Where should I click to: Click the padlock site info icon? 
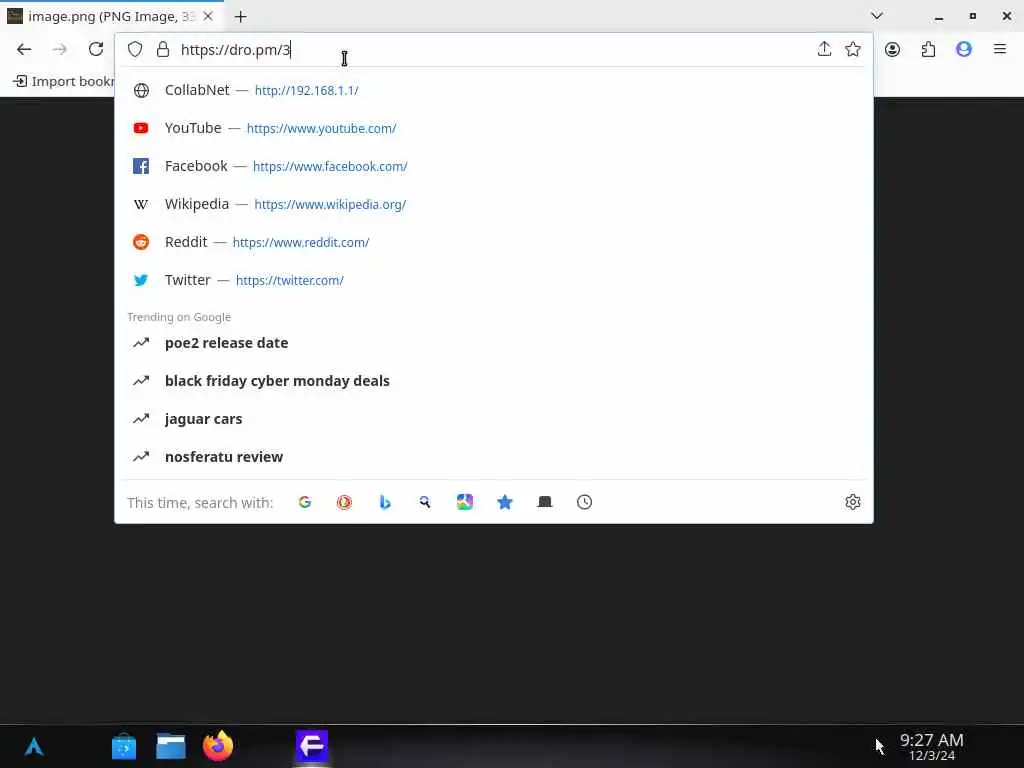(163, 50)
